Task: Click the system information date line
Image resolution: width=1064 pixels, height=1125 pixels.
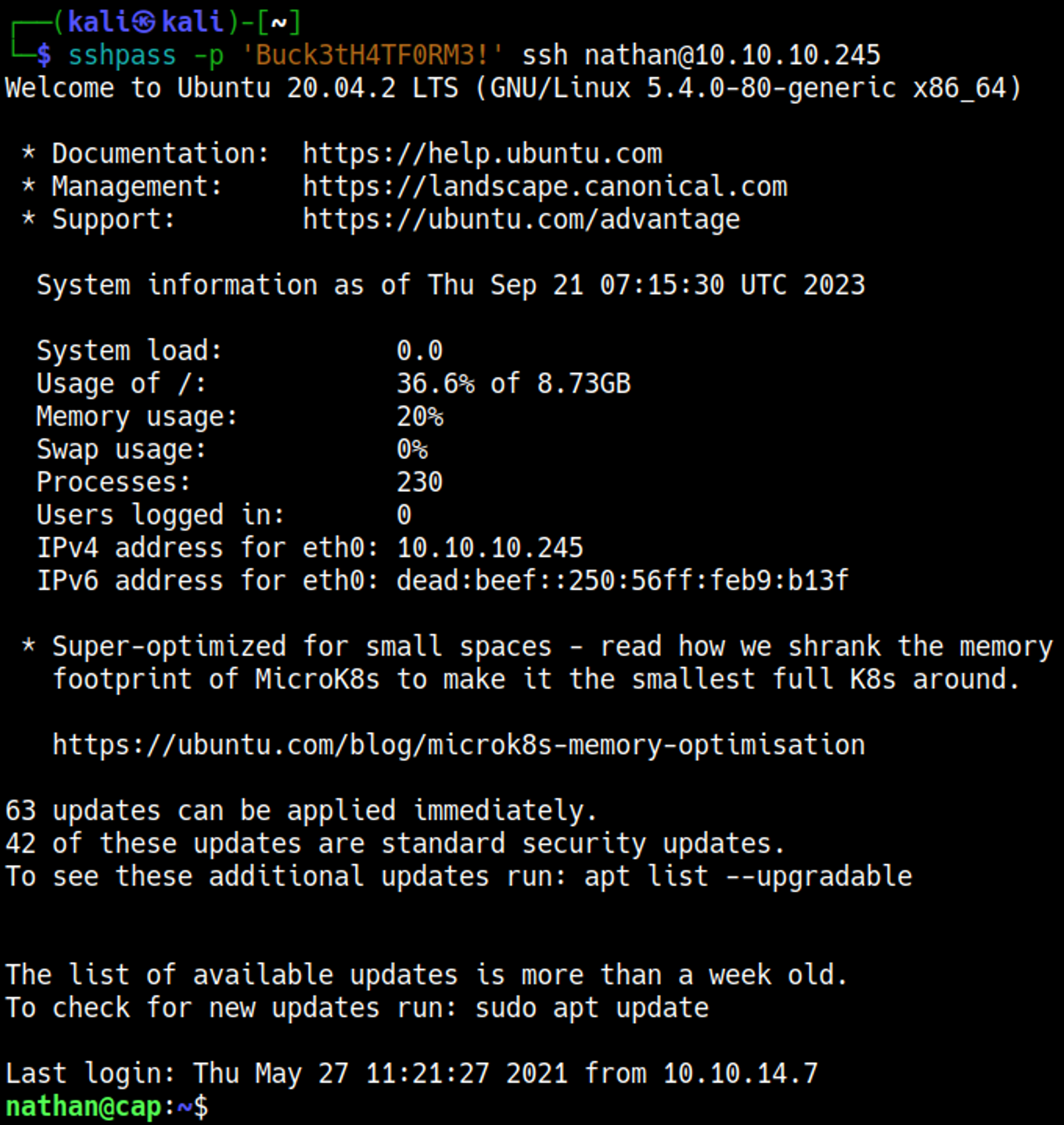Action: [451, 285]
